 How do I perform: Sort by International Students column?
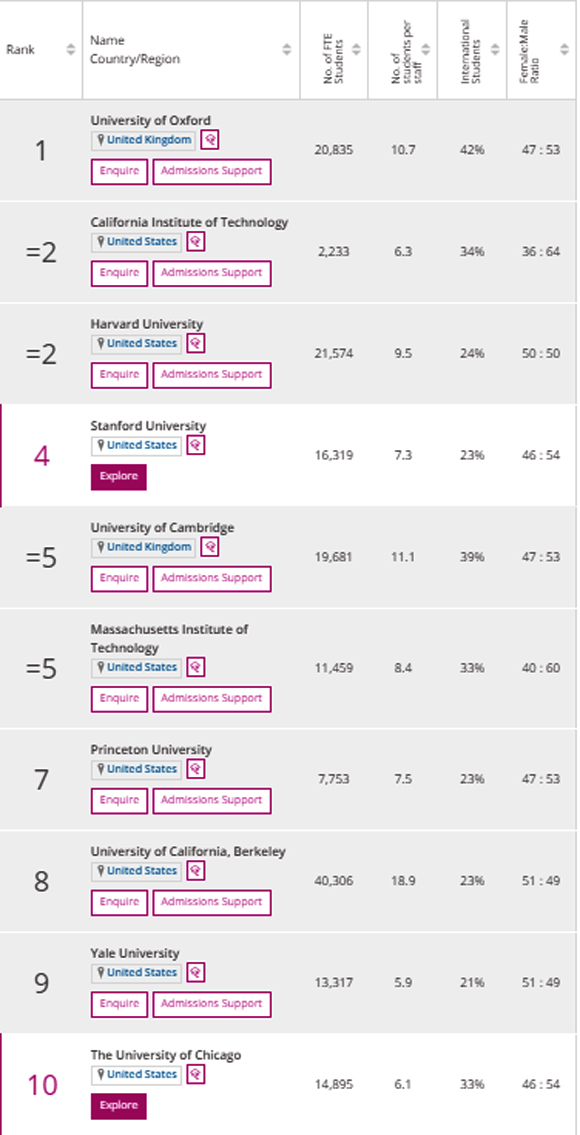click(495, 49)
